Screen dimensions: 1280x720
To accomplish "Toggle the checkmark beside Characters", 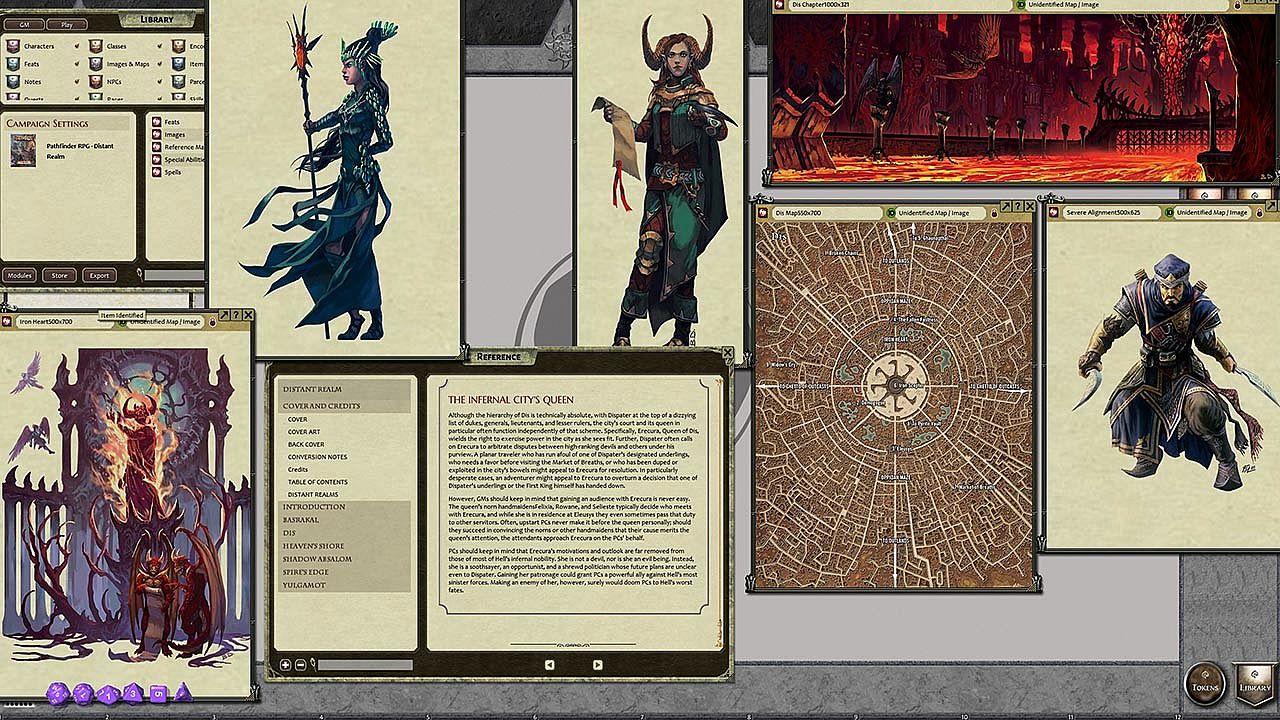I will [77, 46].
